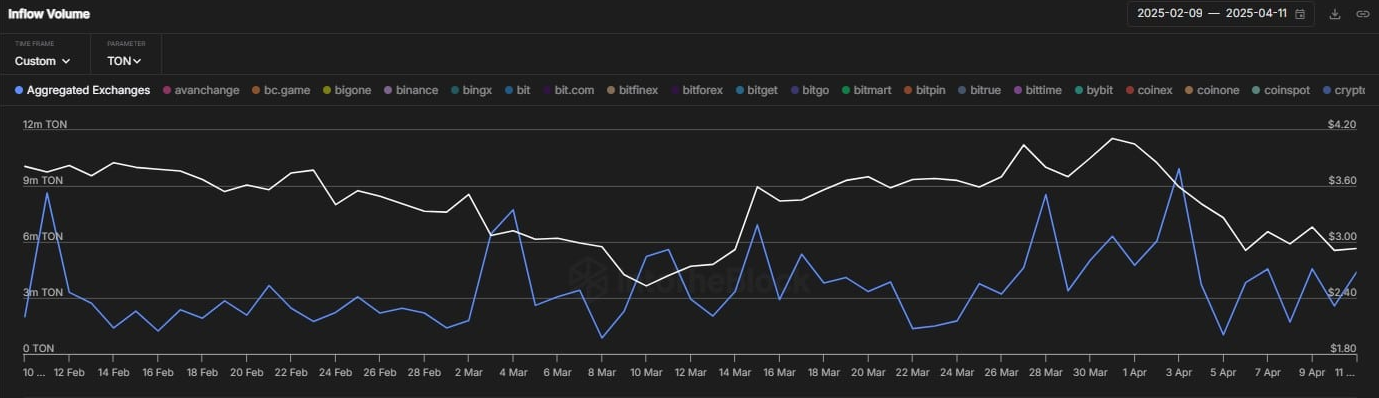Screen dimensions: 1379x398
Task: Show the bitget exchange series
Action: pyautogui.click(x=756, y=90)
